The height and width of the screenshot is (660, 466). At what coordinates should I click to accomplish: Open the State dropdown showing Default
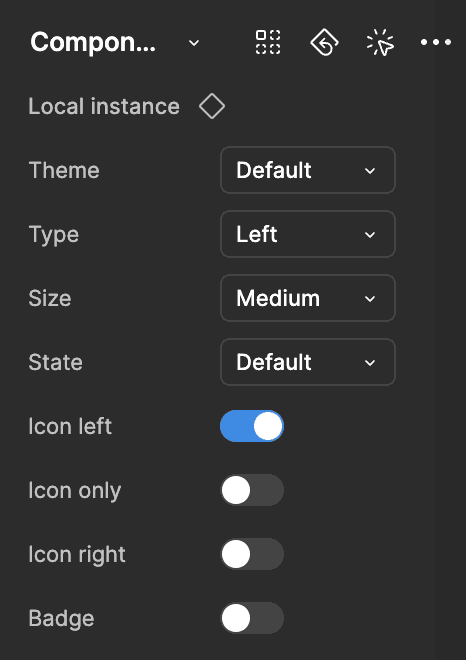coord(308,362)
